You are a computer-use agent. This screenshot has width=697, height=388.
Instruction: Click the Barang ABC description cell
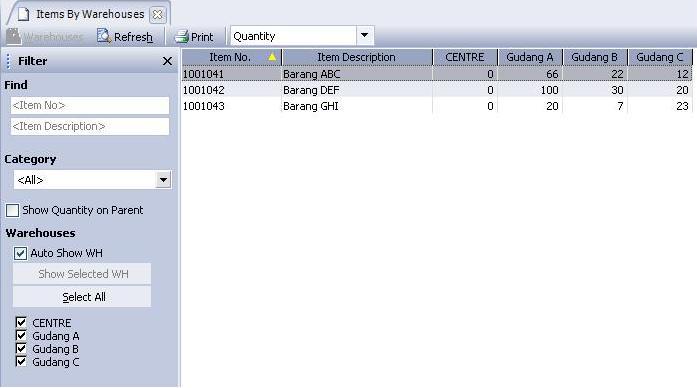357,74
